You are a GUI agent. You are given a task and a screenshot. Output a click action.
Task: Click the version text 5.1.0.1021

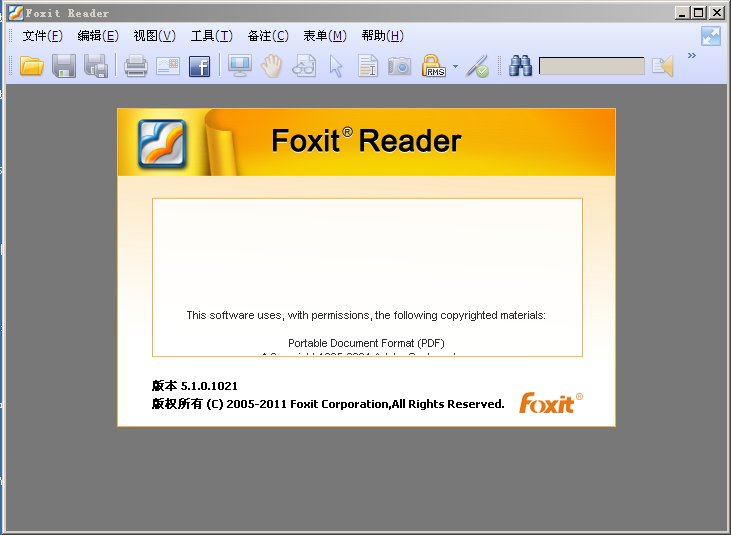[x=209, y=386]
